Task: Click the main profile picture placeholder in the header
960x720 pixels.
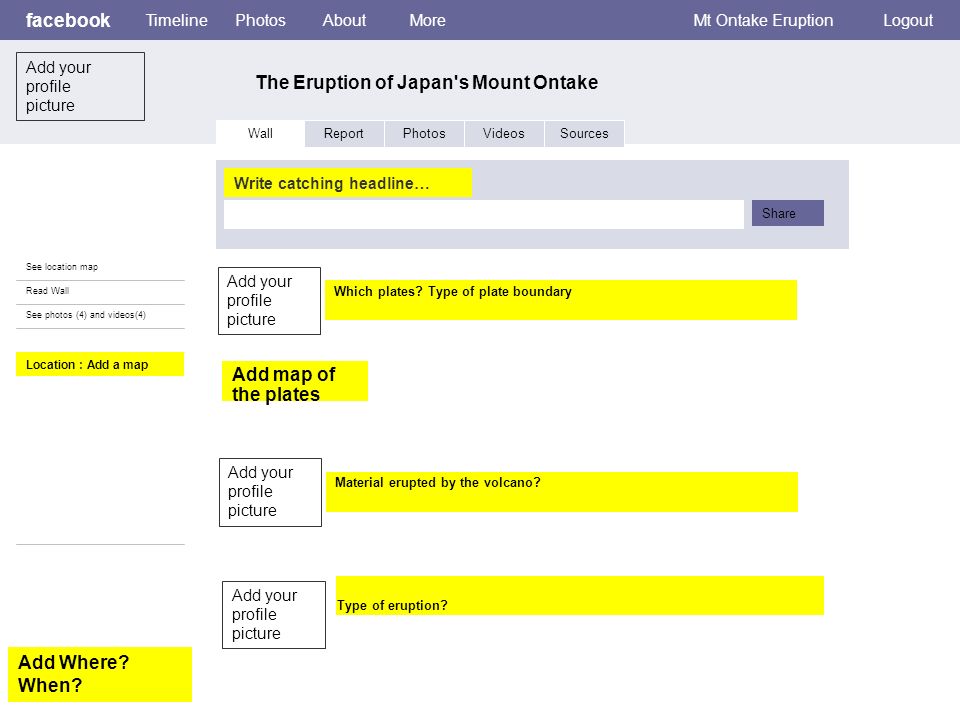Action: pyautogui.click(x=80, y=86)
